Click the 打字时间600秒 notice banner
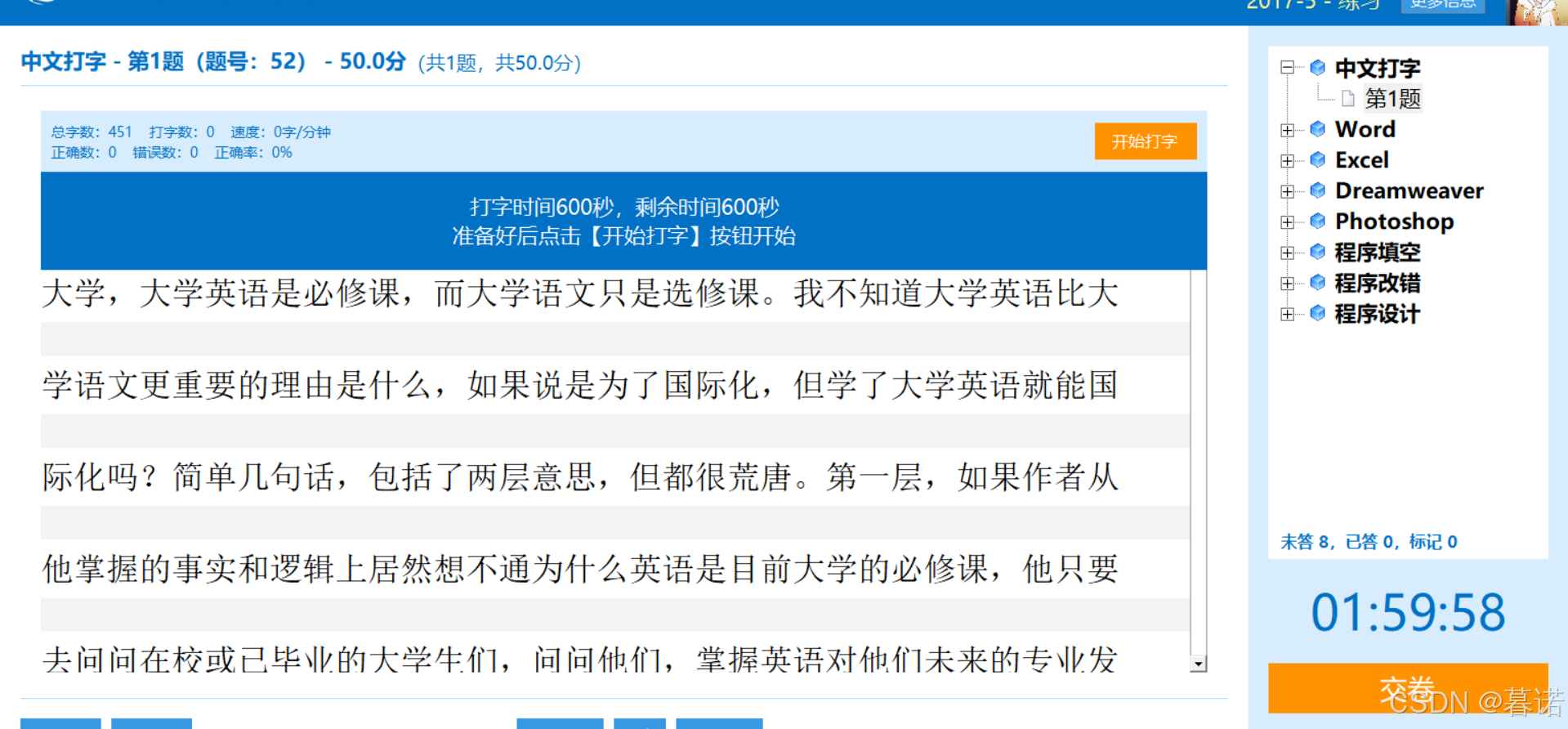 (623, 221)
